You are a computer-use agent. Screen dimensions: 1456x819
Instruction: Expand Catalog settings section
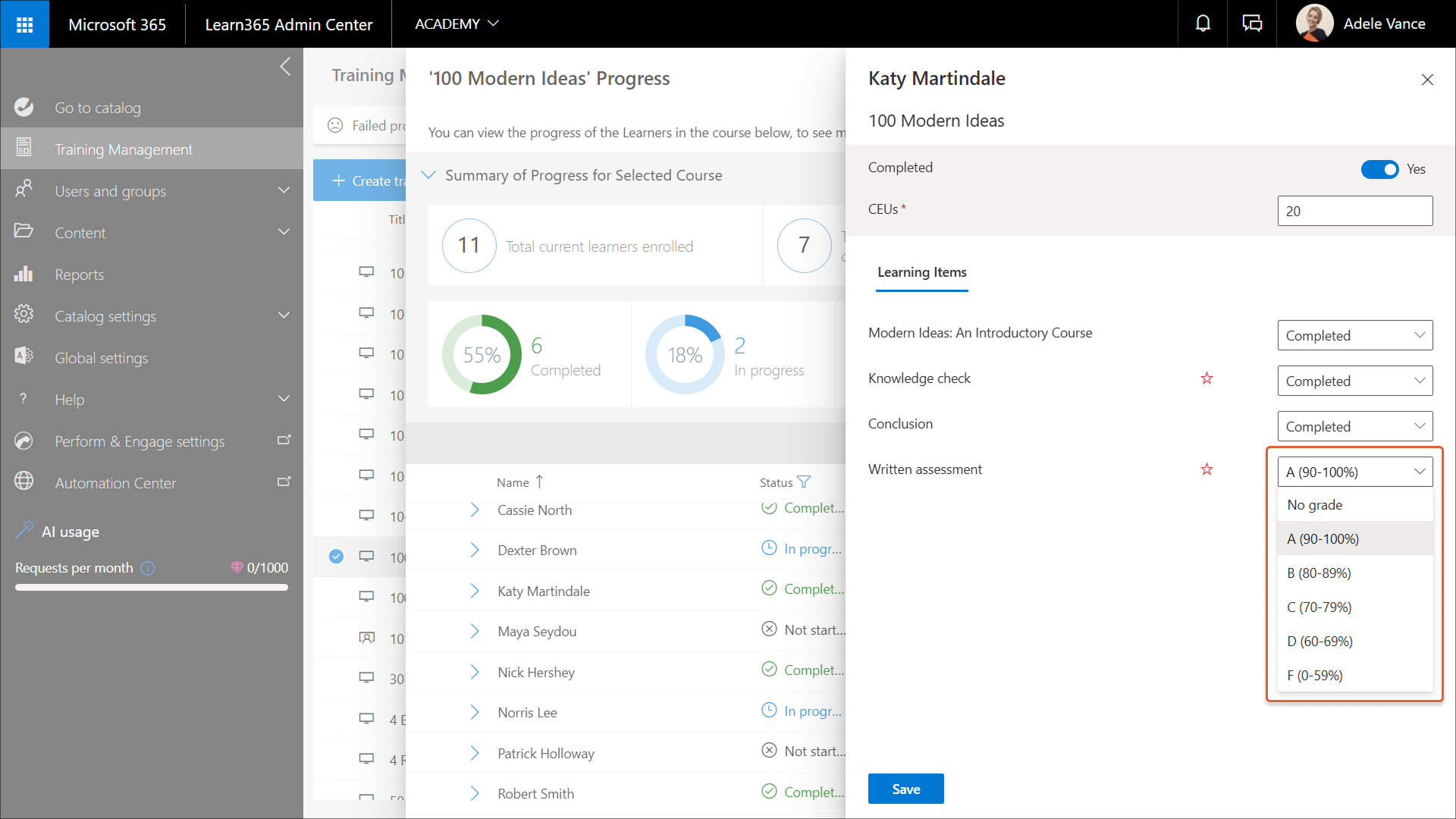284,315
